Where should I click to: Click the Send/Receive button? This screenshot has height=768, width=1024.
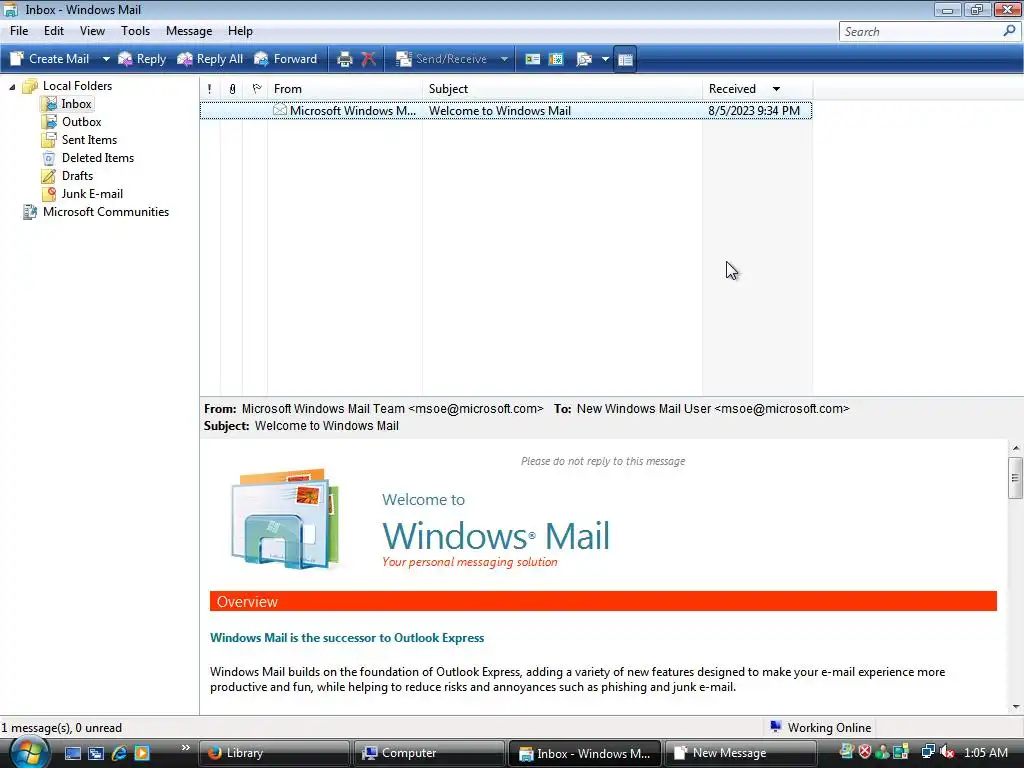[x=442, y=59]
